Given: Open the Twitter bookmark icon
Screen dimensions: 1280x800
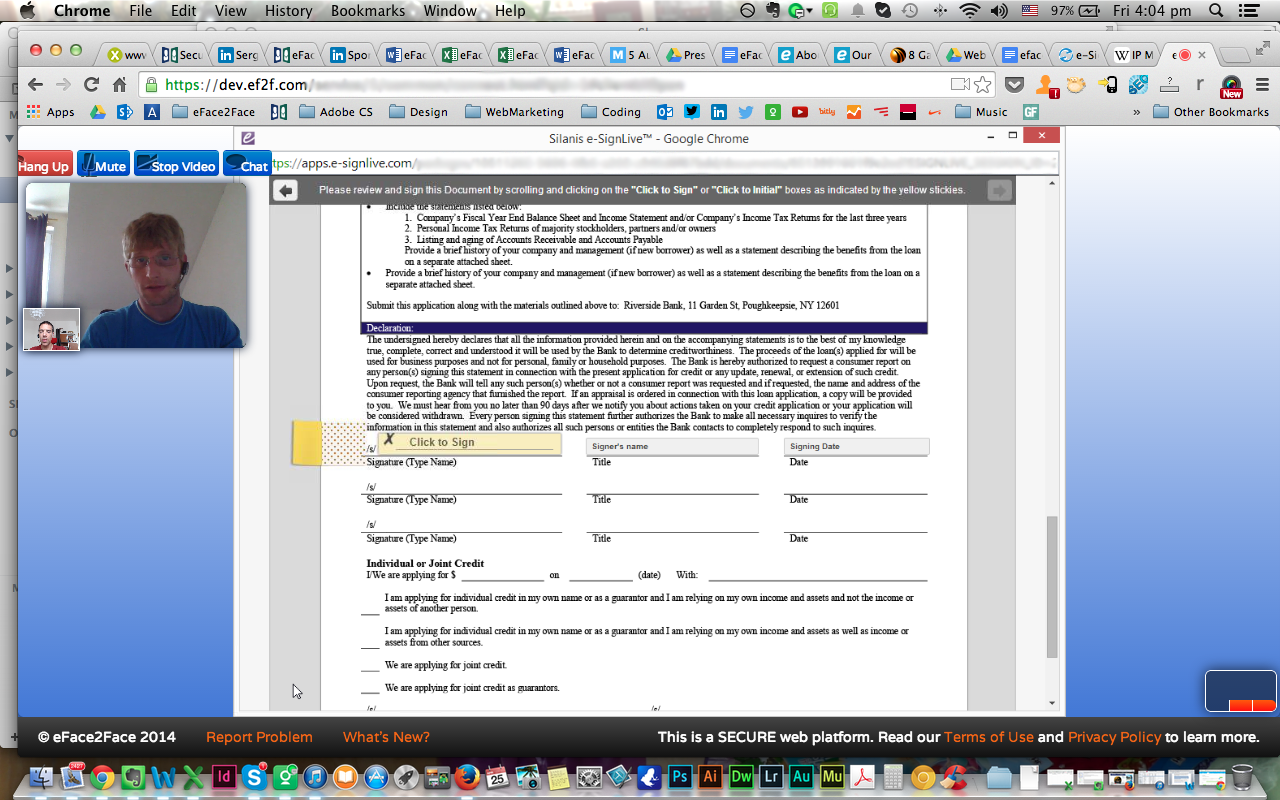Looking at the screenshot, I should tap(692, 112).
